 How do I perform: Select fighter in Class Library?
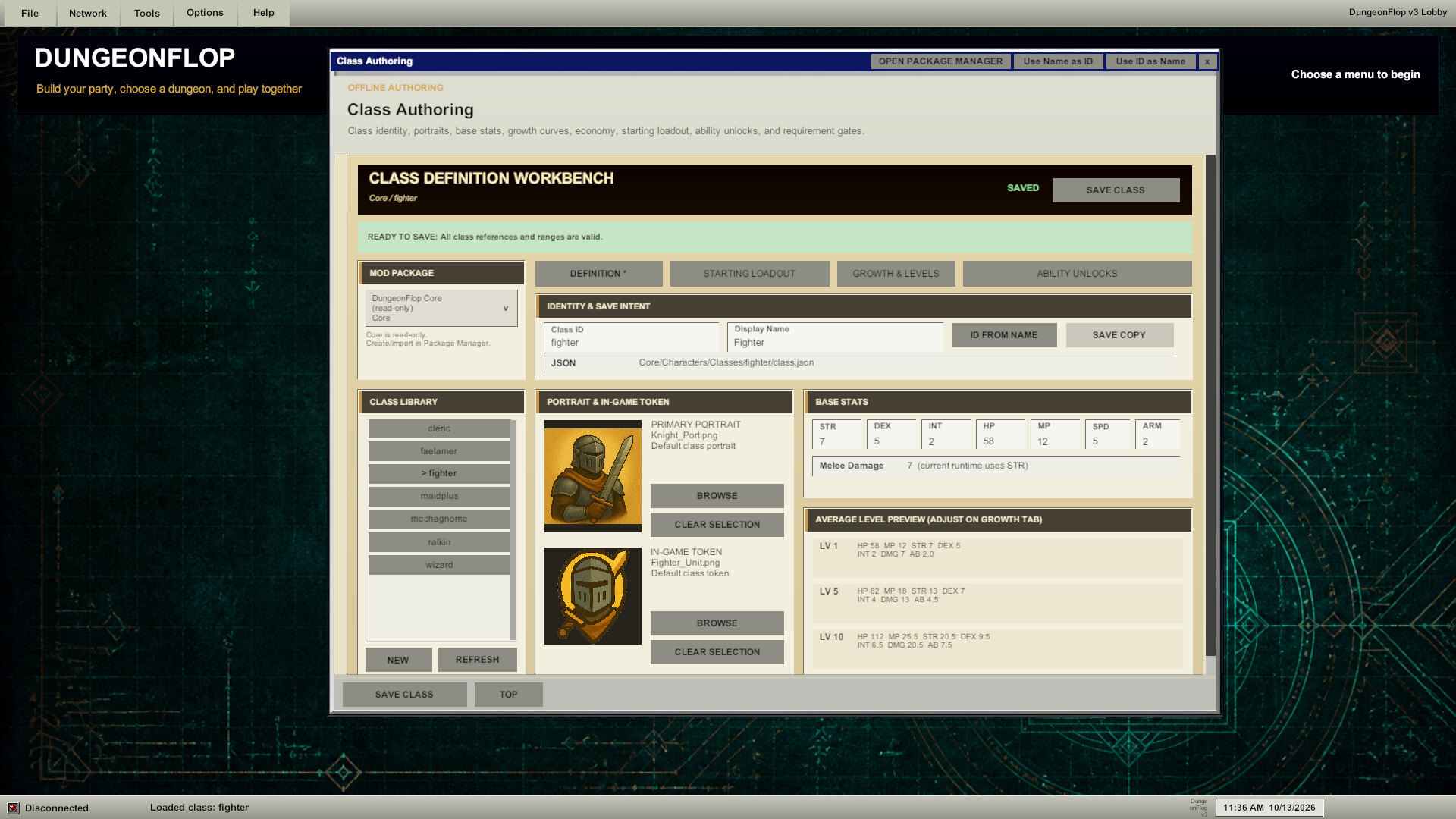(x=439, y=473)
